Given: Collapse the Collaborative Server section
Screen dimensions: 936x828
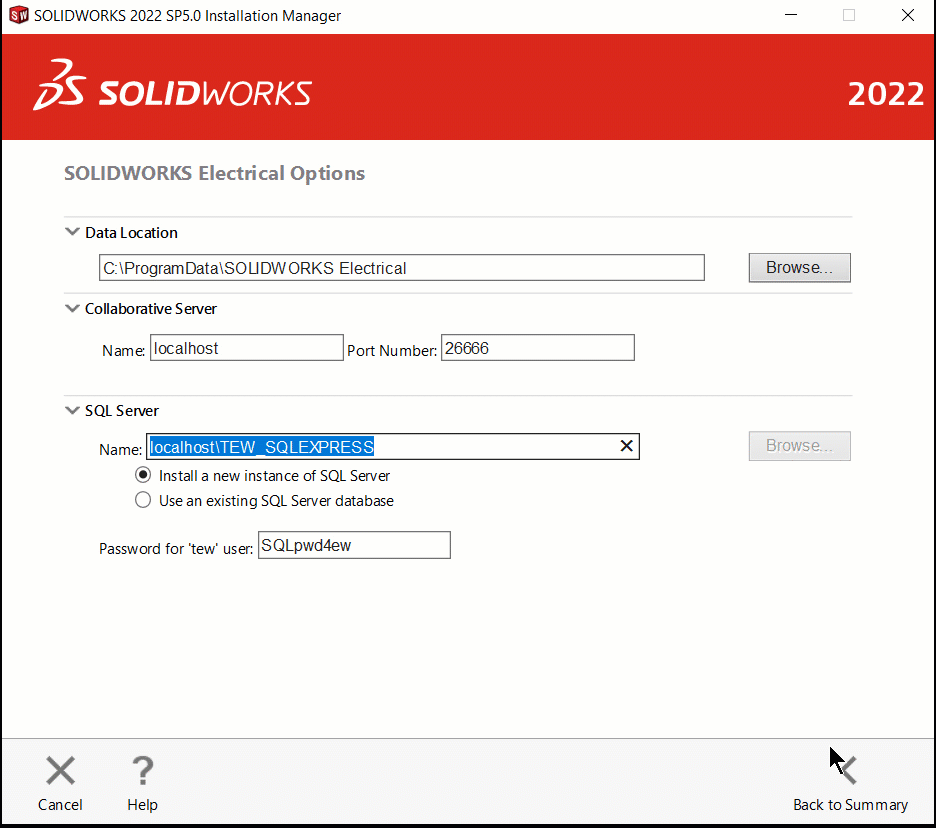Looking at the screenshot, I should click(72, 308).
